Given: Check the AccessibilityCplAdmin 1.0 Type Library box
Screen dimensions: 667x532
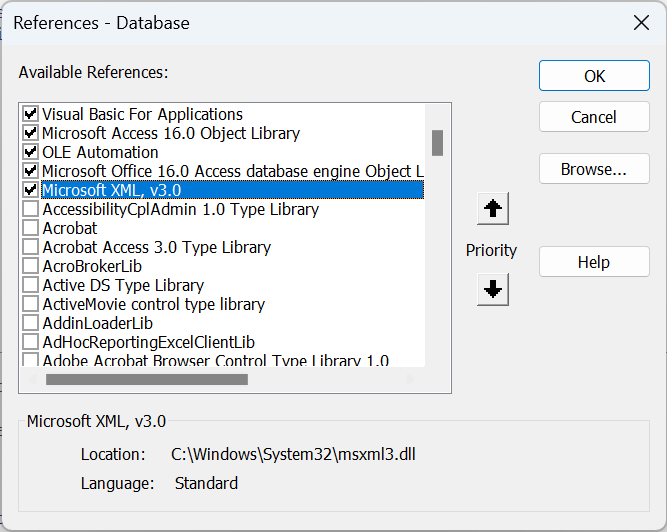Looking at the screenshot, I should click(x=31, y=209).
